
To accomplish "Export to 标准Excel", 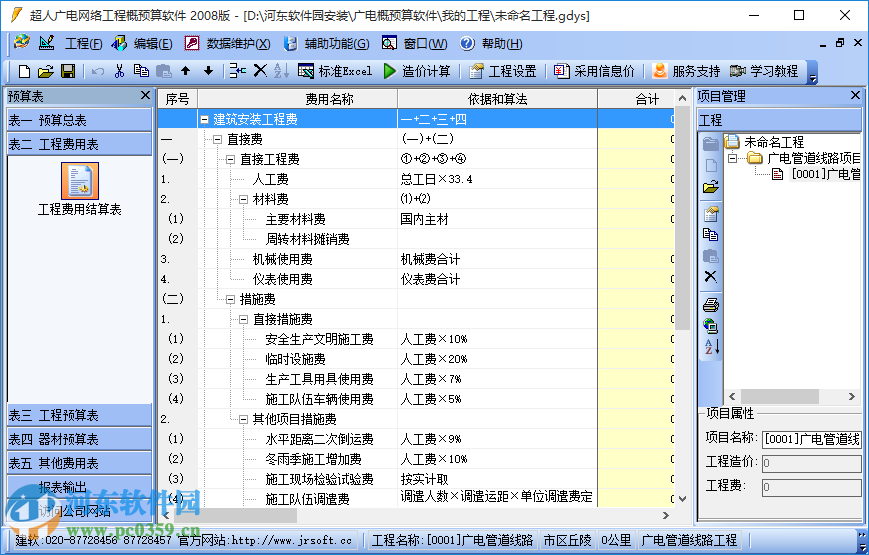I will pyautogui.click(x=335, y=71).
